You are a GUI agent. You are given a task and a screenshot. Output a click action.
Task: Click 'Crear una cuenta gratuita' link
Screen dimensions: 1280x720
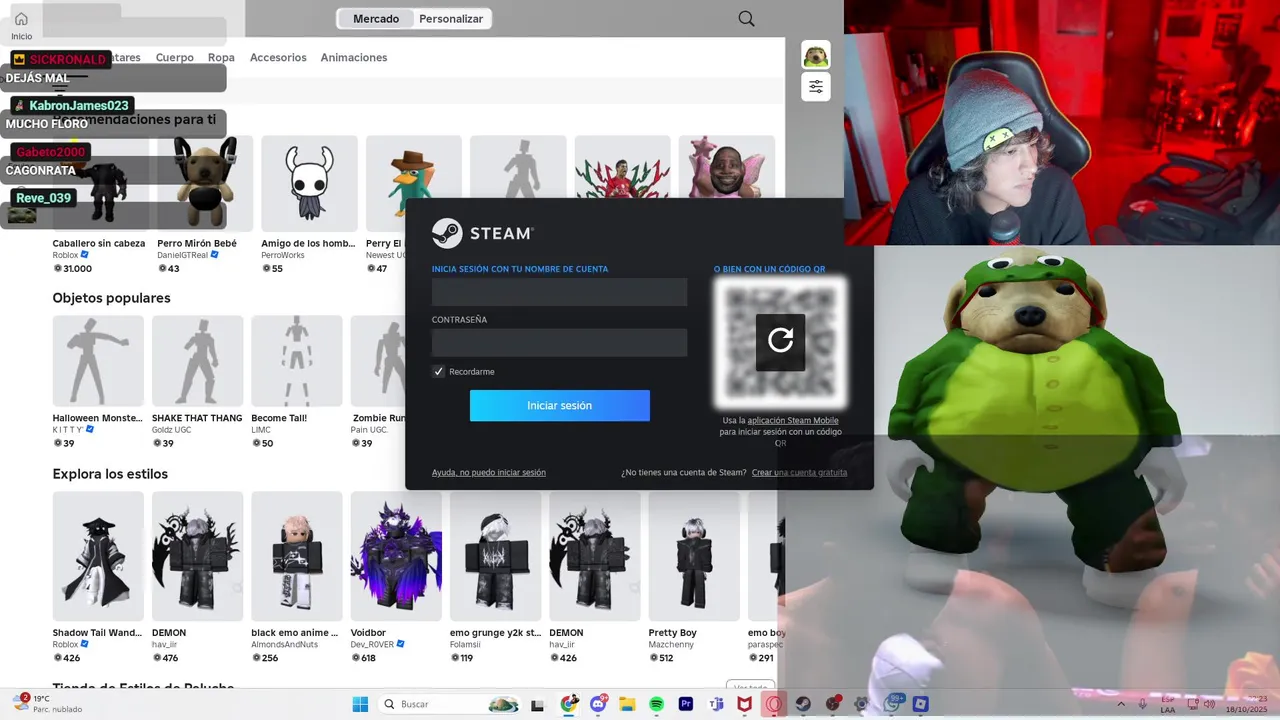coord(799,472)
